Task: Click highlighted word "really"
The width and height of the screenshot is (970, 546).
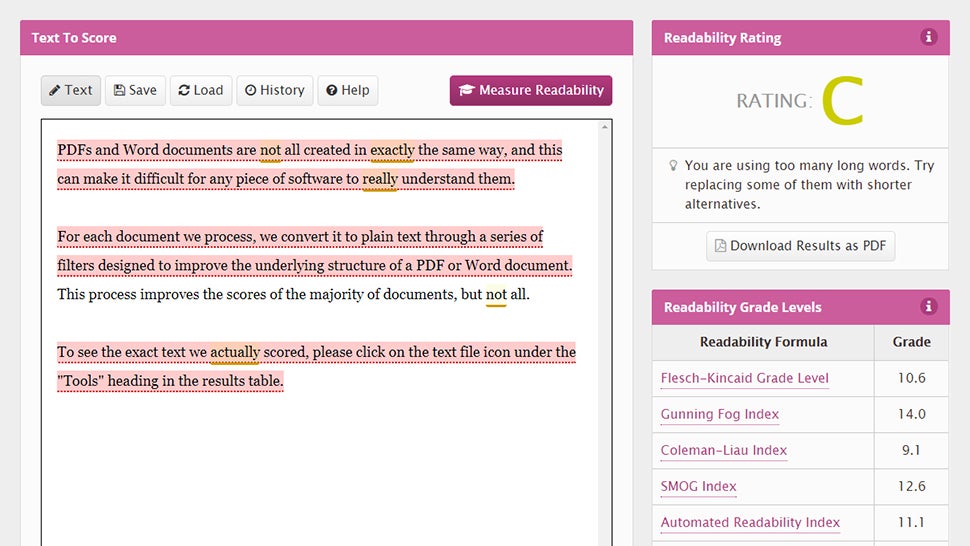Action: pyautogui.click(x=380, y=179)
